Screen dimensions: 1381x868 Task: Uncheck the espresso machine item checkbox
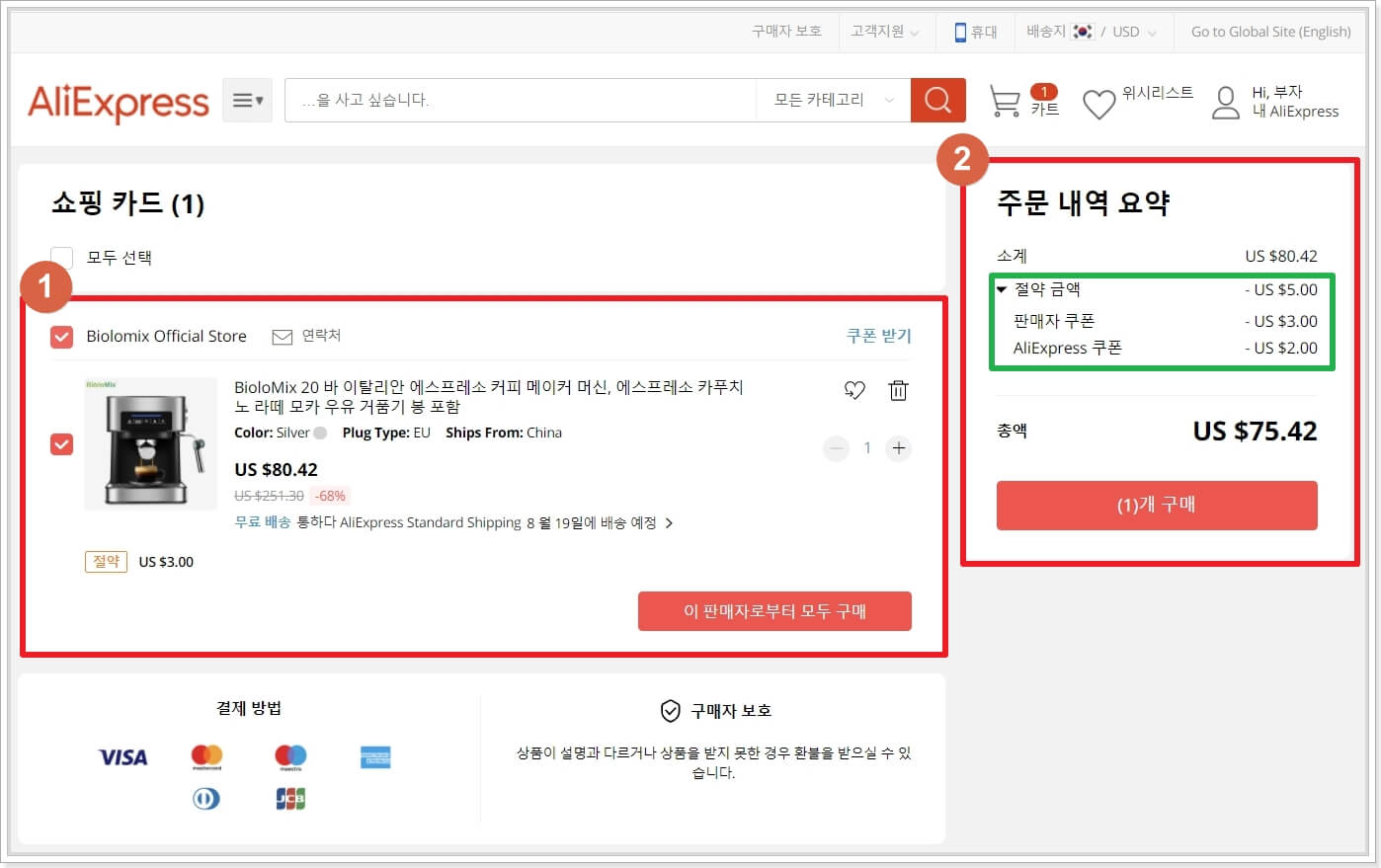[61, 444]
